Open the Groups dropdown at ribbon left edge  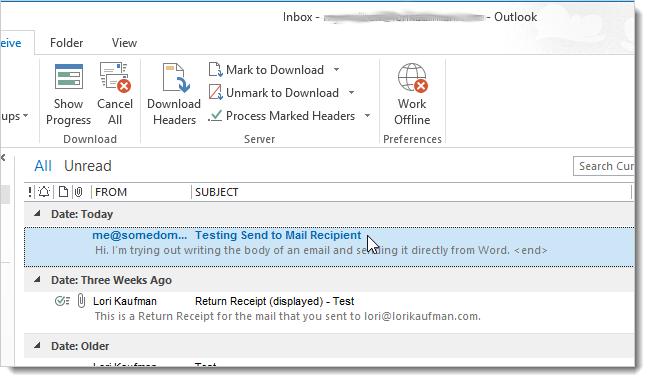pyautogui.click(x=15, y=116)
